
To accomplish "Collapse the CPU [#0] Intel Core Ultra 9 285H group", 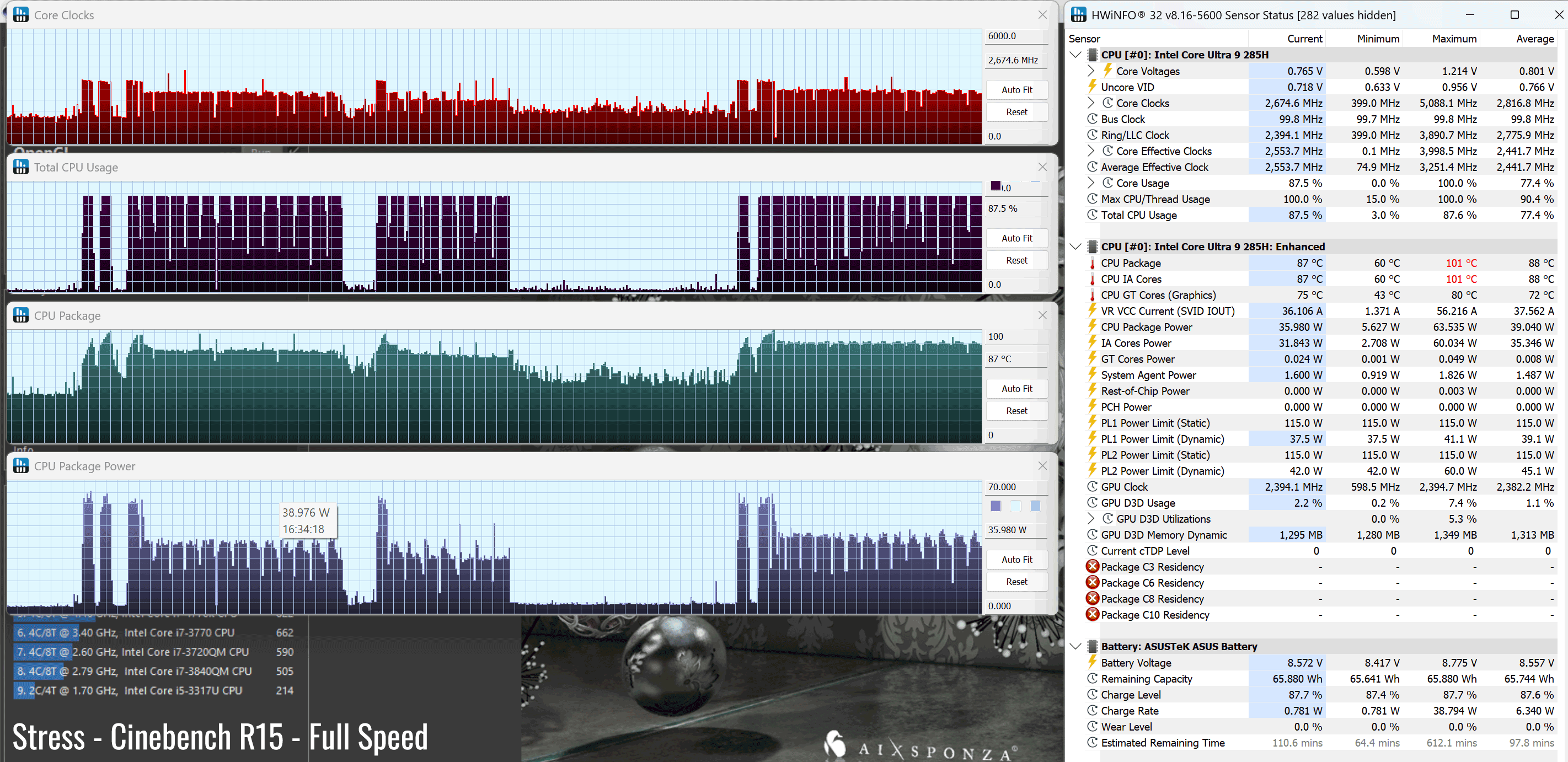I will click(1075, 55).
